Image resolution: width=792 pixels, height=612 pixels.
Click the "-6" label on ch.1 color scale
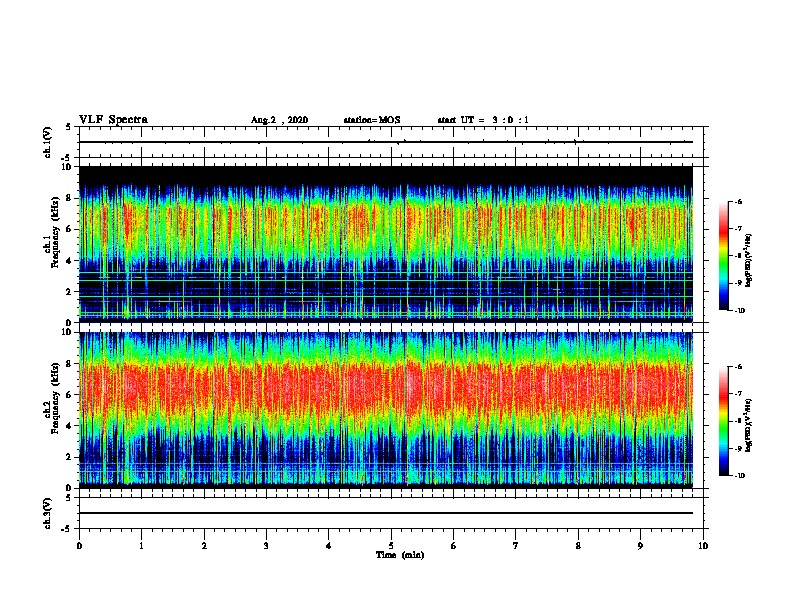[738, 201]
